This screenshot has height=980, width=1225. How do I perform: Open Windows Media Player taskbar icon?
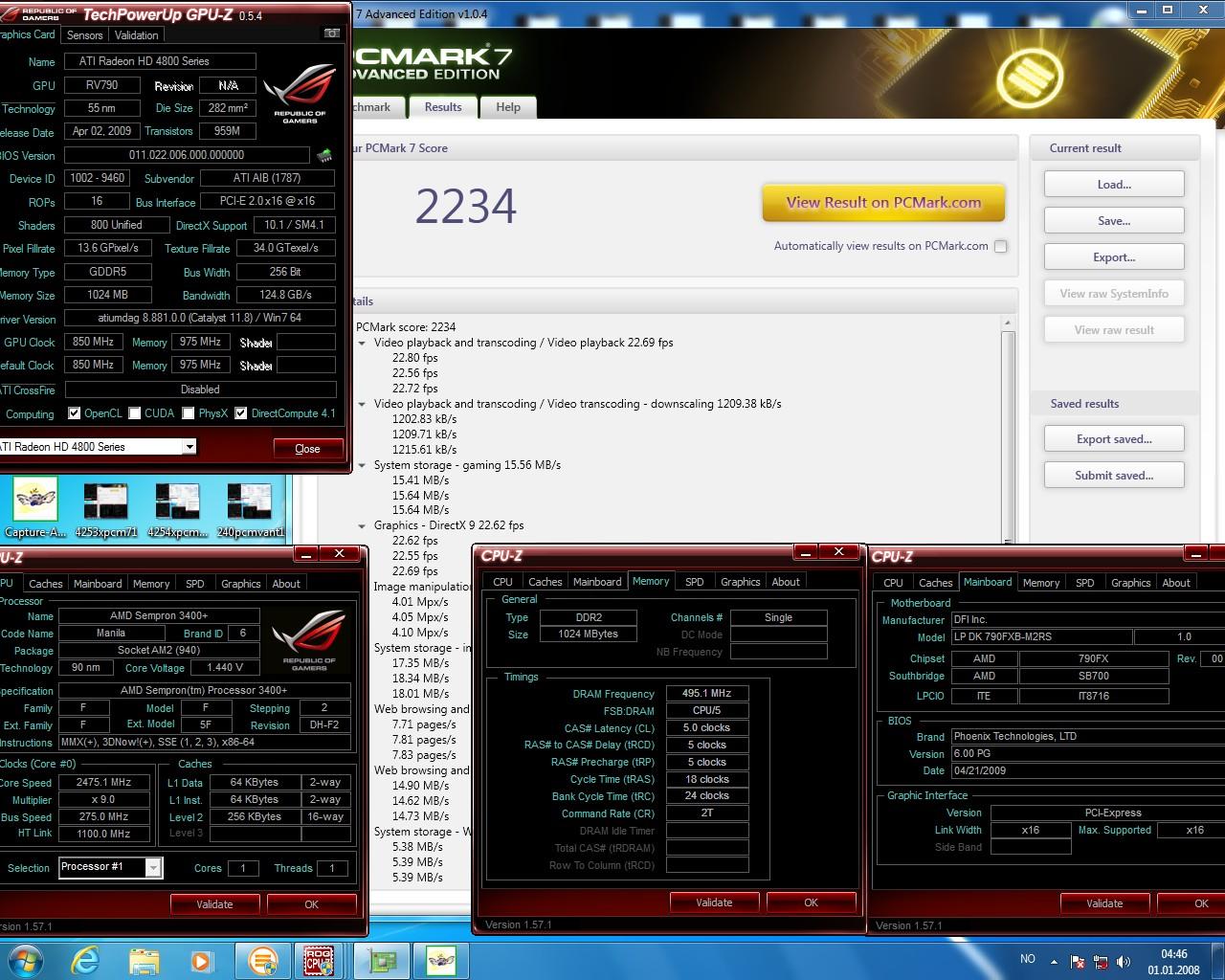pyautogui.click(x=200, y=960)
